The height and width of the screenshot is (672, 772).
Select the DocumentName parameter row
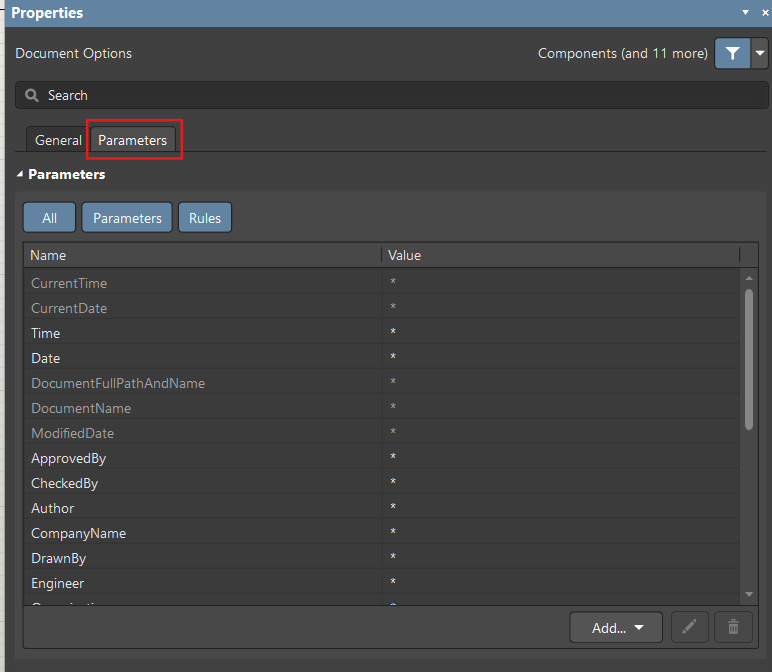(382, 408)
